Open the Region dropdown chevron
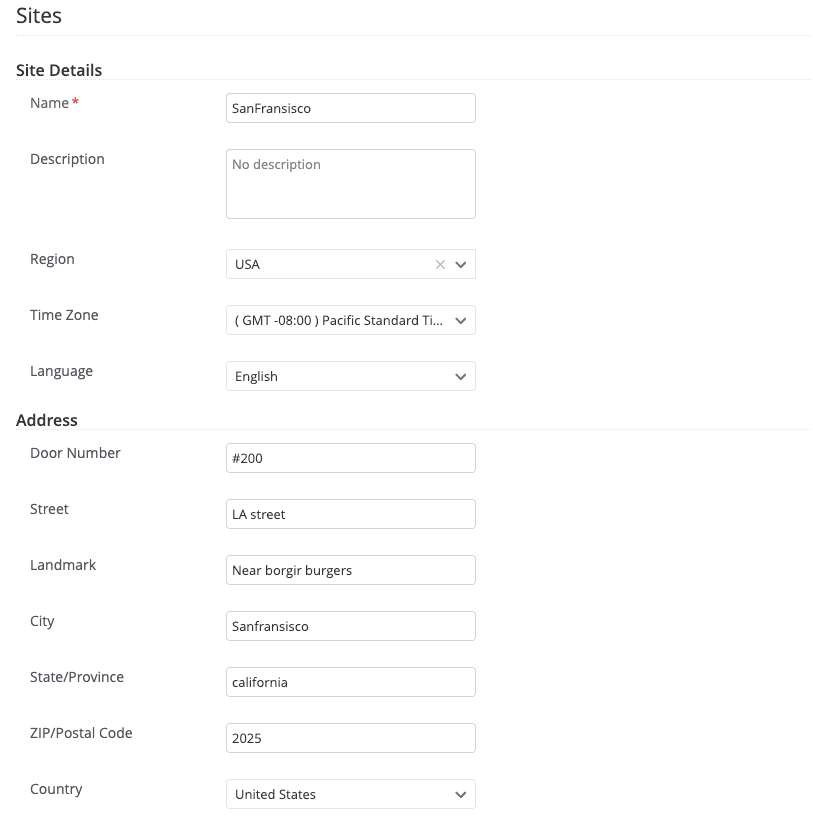Image resolution: width=813 pixels, height=831 pixels. tap(461, 264)
